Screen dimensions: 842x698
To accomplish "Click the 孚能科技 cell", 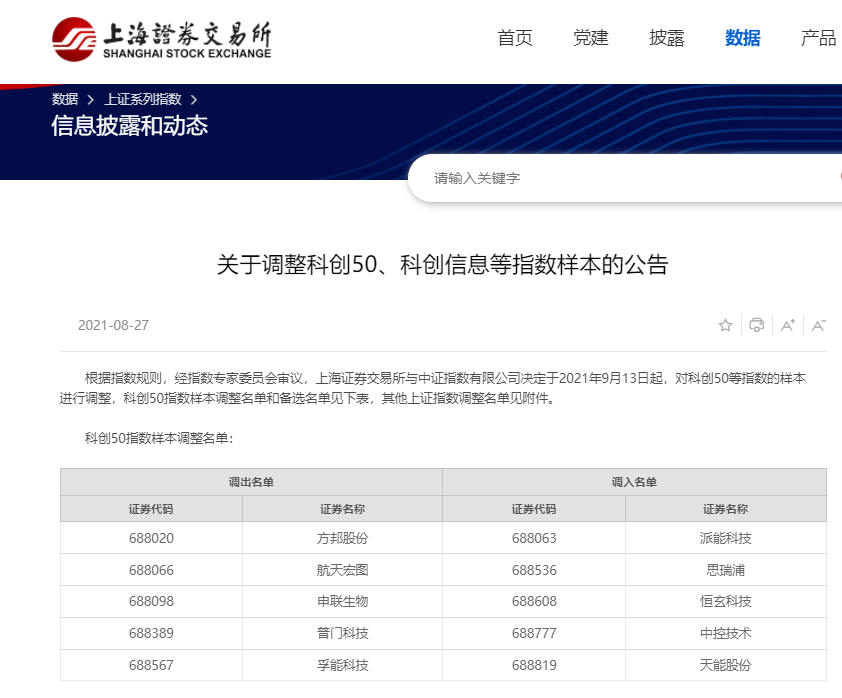I will click(343, 665).
